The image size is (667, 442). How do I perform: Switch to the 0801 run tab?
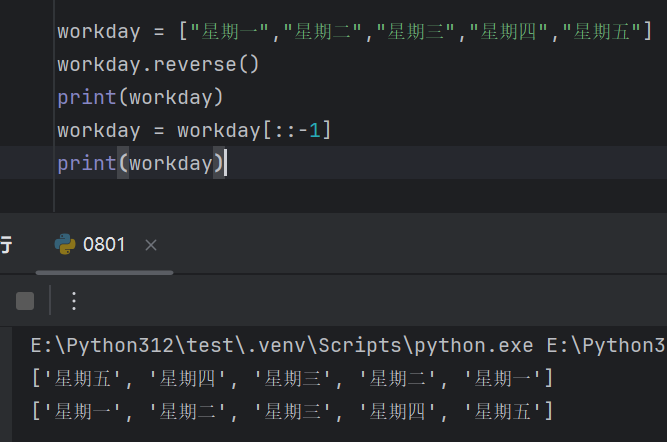104,245
